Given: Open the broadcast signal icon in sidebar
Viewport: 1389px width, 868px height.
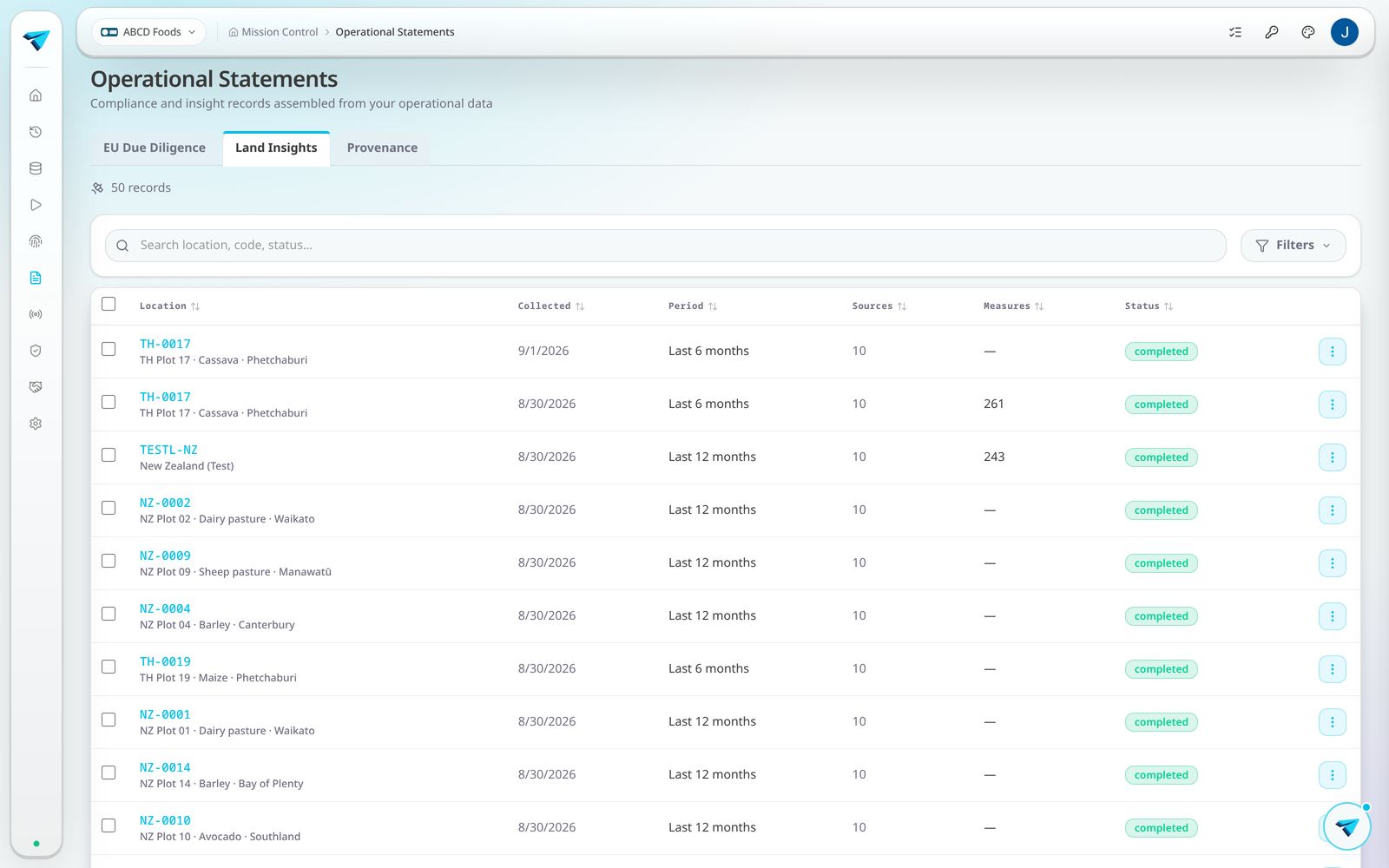Looking at the screenshot, I should click(x=36, y=314).
